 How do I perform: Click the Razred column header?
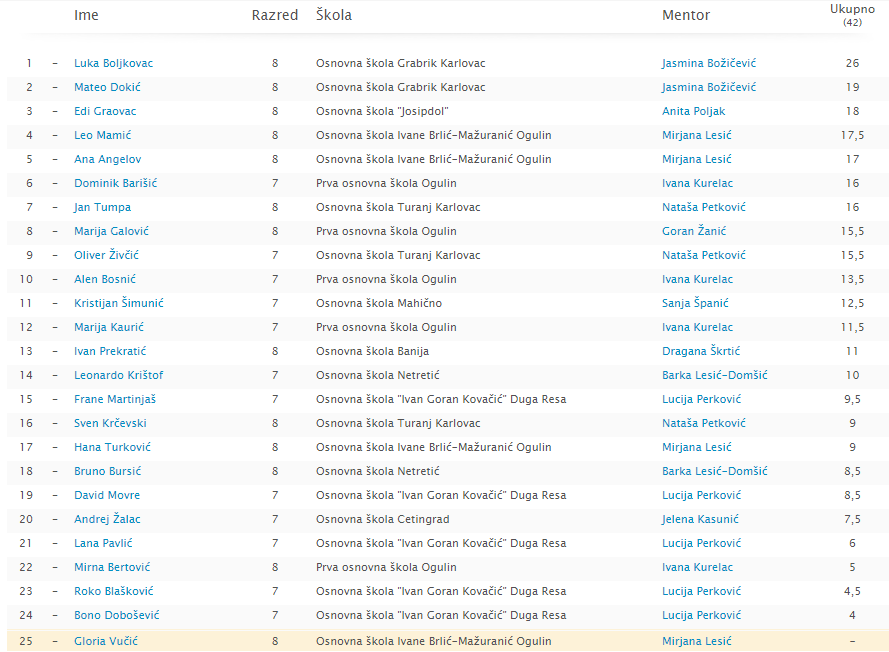point(275,15)
